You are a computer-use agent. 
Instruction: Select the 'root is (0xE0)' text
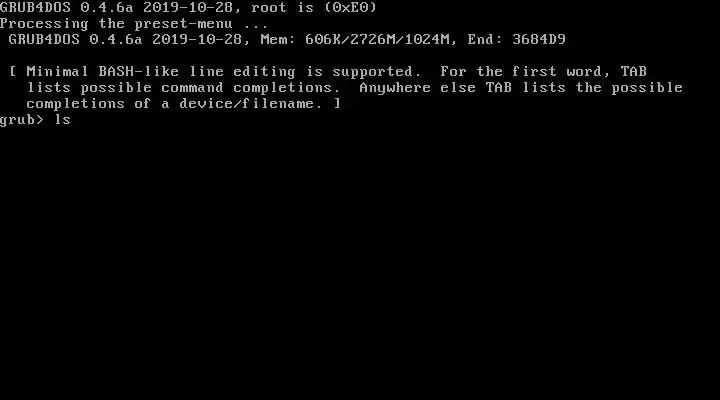tap(314, 7)
